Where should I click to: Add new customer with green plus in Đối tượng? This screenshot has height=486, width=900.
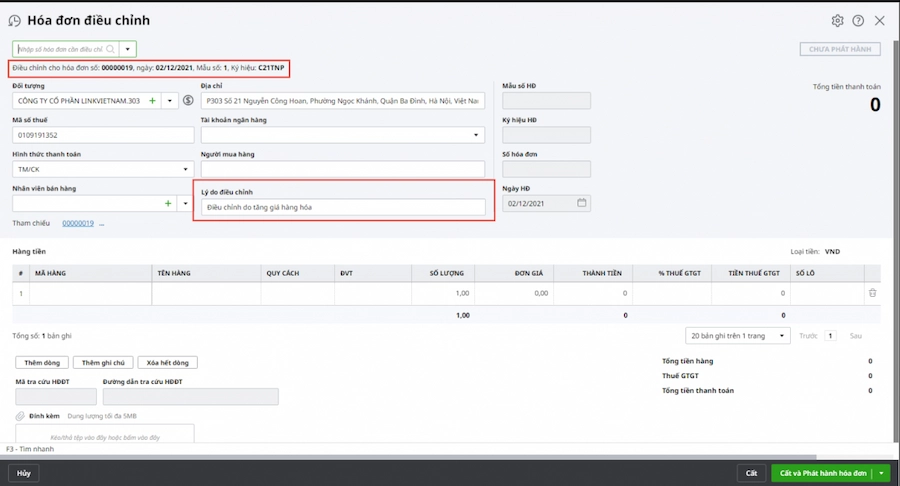tap(153, 101)
